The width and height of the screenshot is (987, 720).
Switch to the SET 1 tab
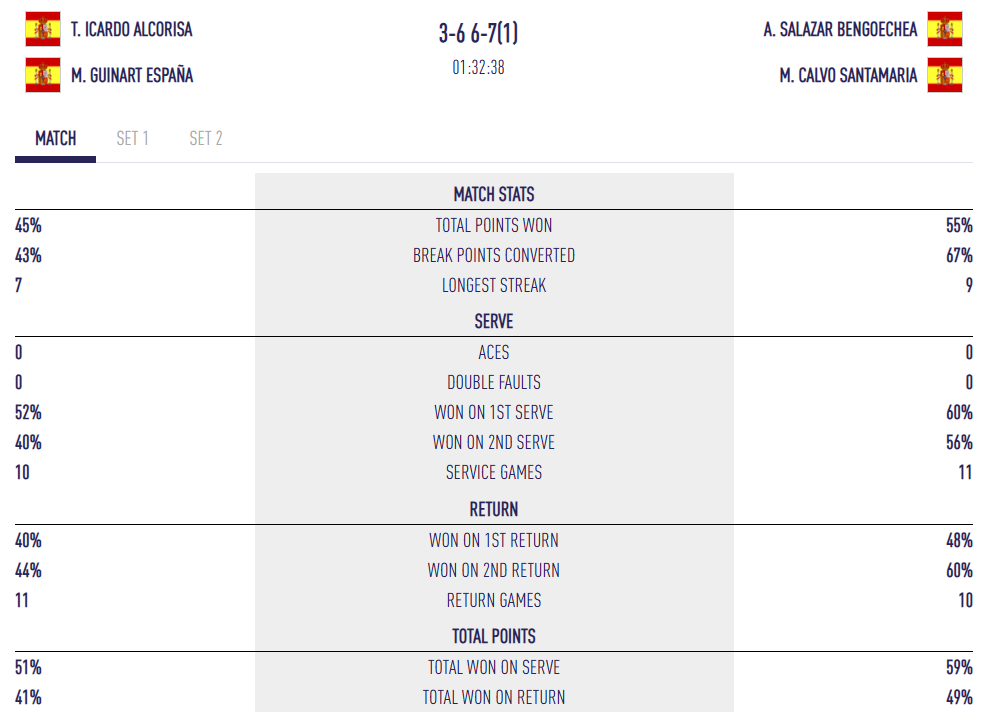(132, 138)
